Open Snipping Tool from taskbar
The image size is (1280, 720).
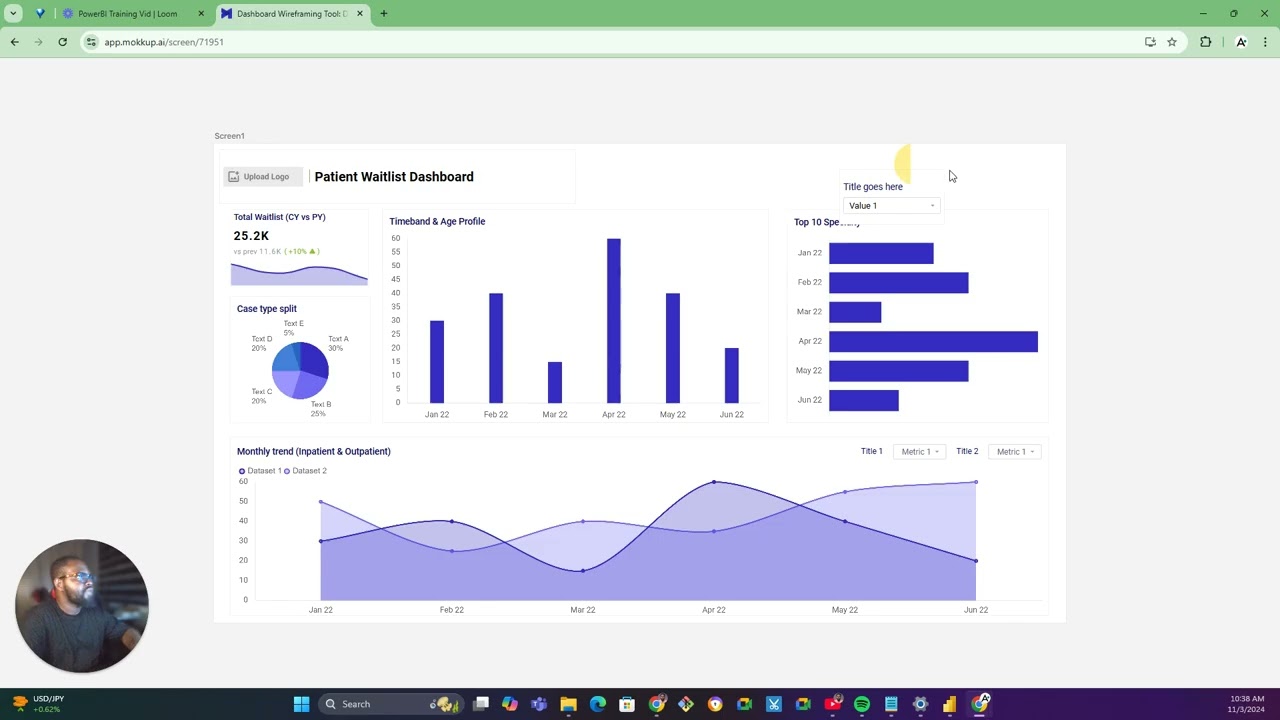coord(774,704)
